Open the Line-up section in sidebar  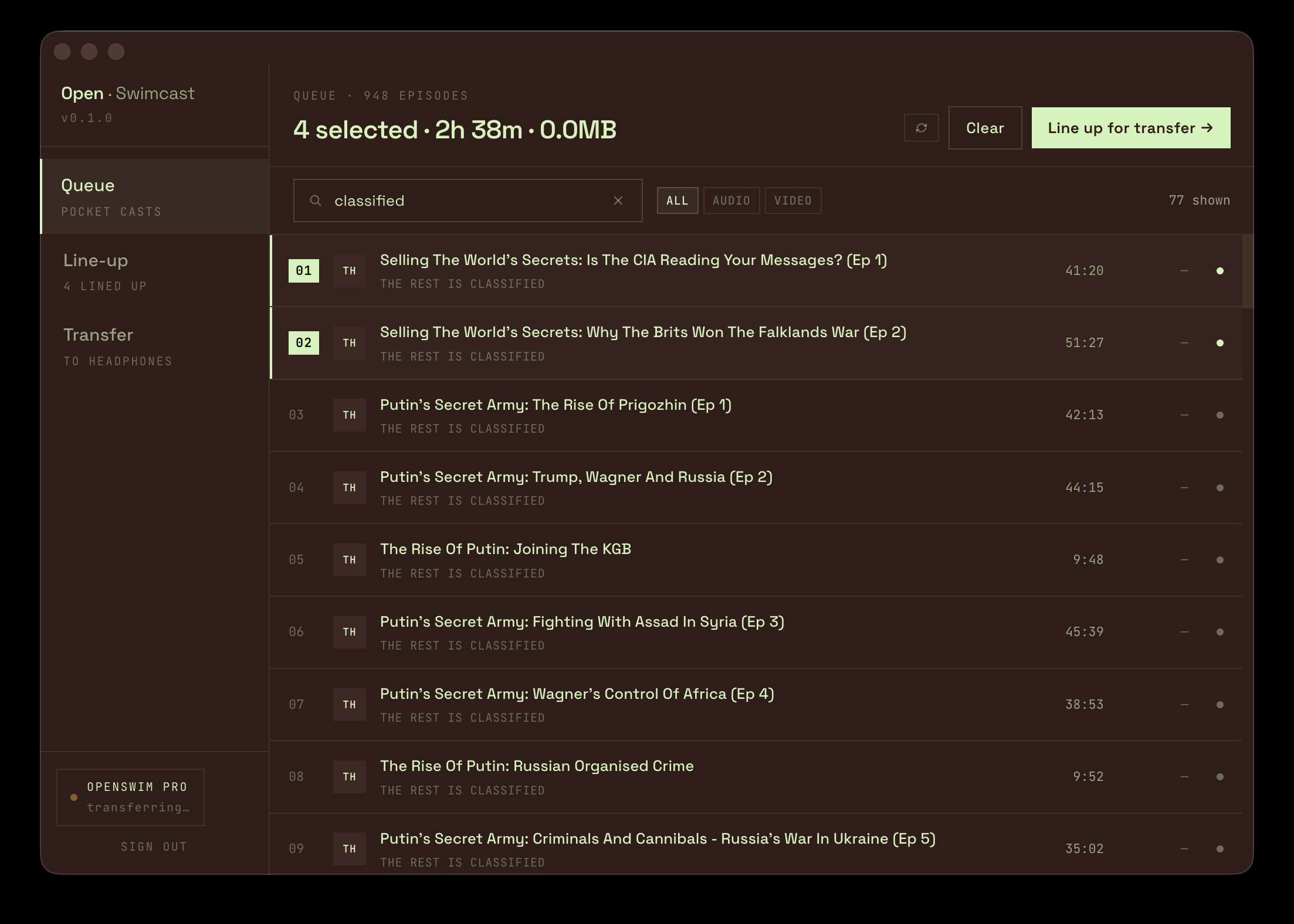tap(155, 271)
